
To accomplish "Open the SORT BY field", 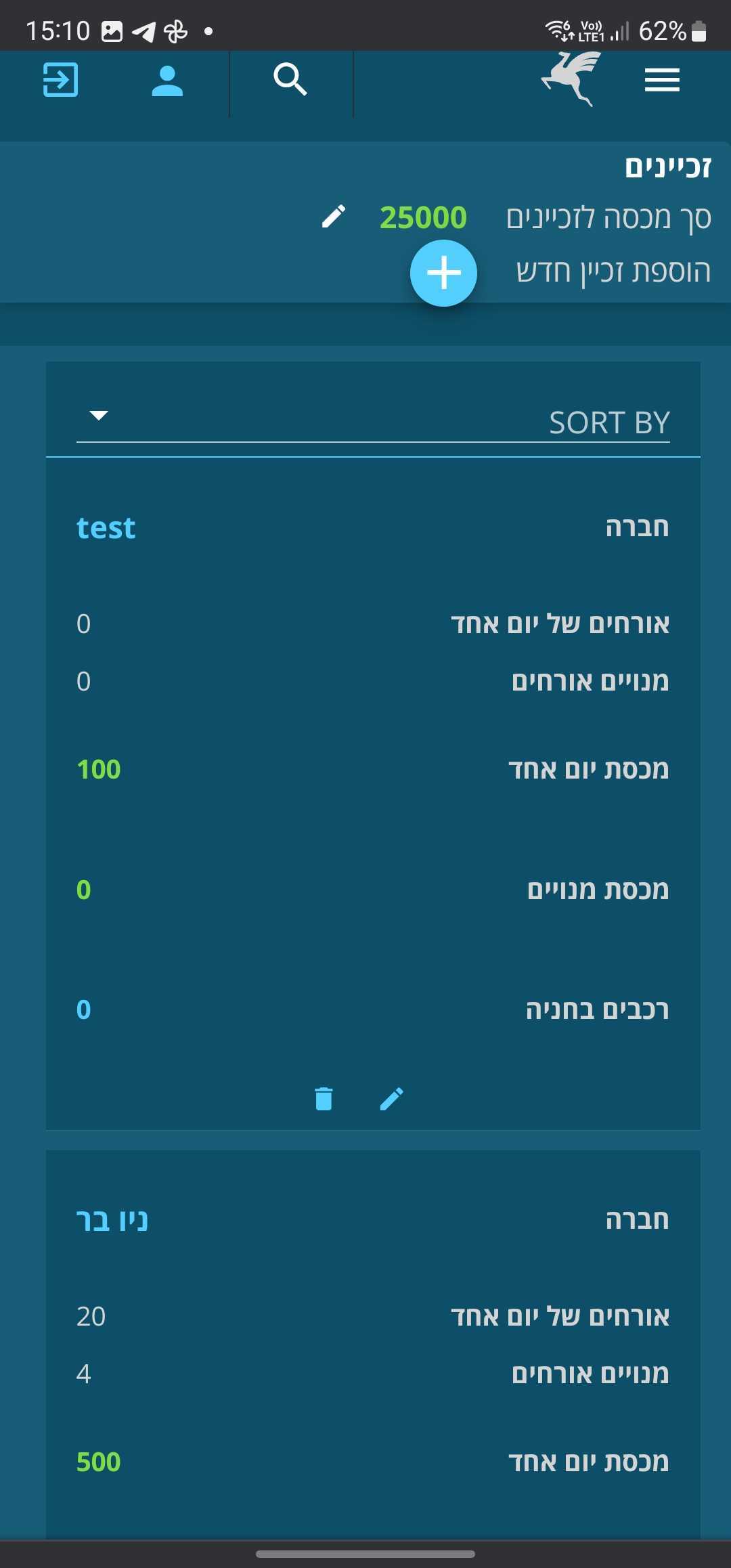I will pos(372,422).
